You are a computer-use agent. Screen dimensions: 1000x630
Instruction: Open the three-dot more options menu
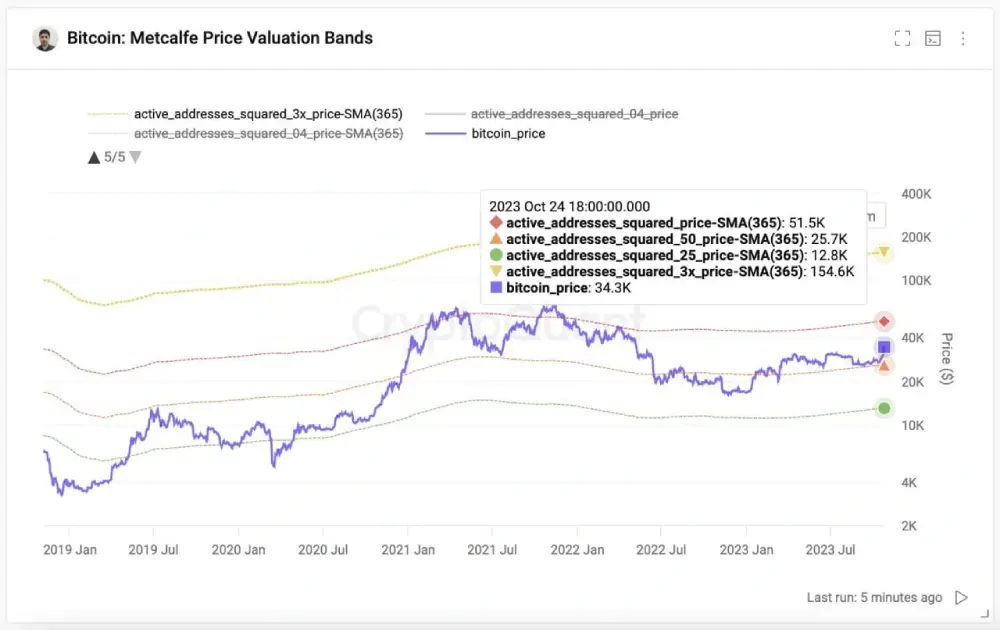[x=963, y=38]
